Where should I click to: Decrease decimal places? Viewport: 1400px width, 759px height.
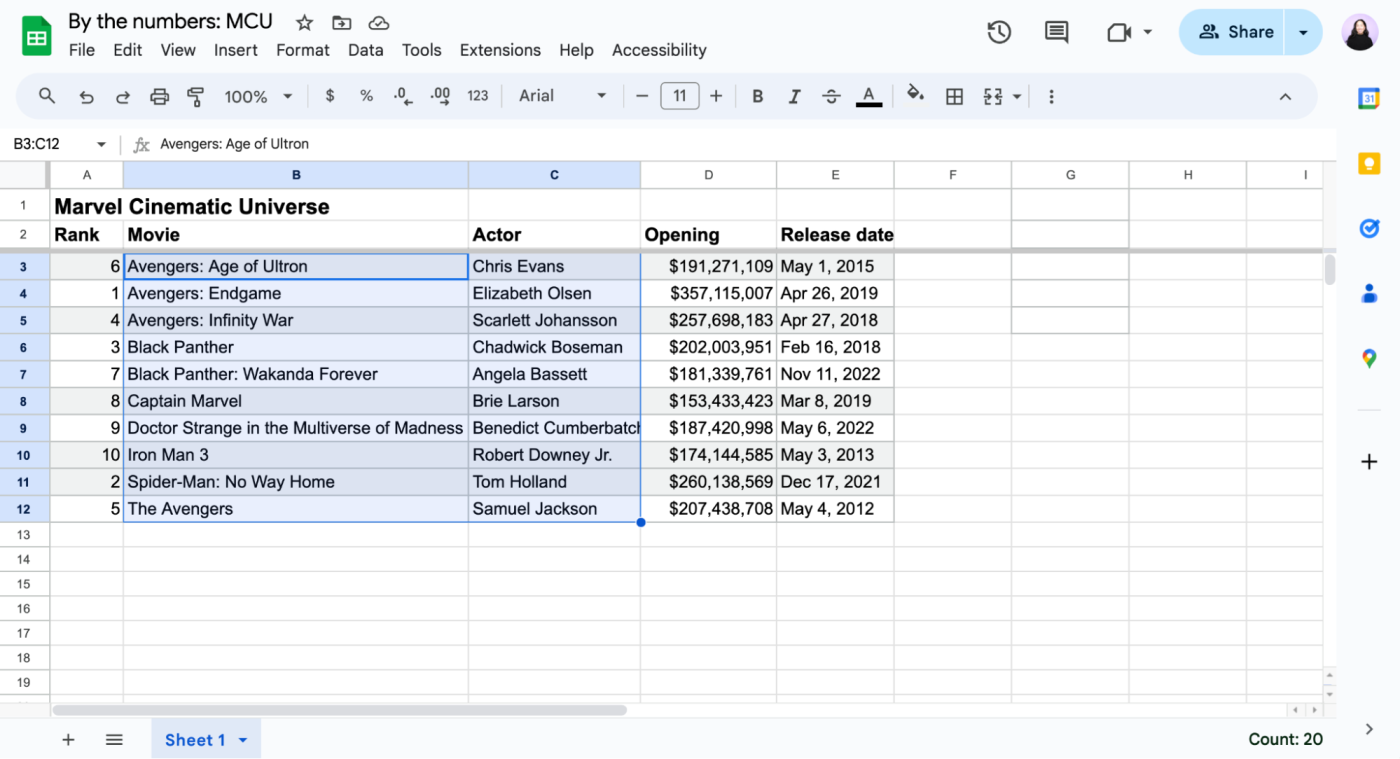403,96
